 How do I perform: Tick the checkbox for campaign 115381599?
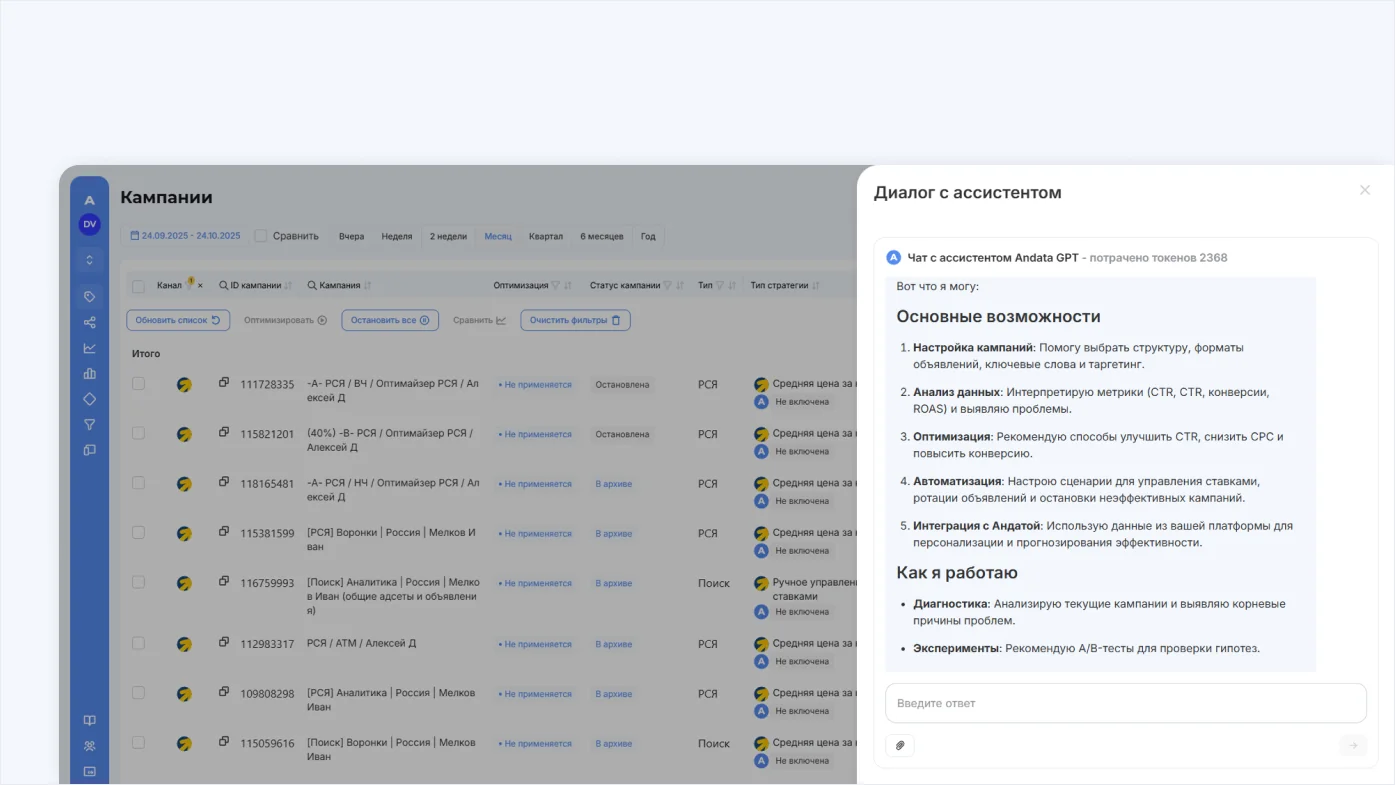(139, 532)
